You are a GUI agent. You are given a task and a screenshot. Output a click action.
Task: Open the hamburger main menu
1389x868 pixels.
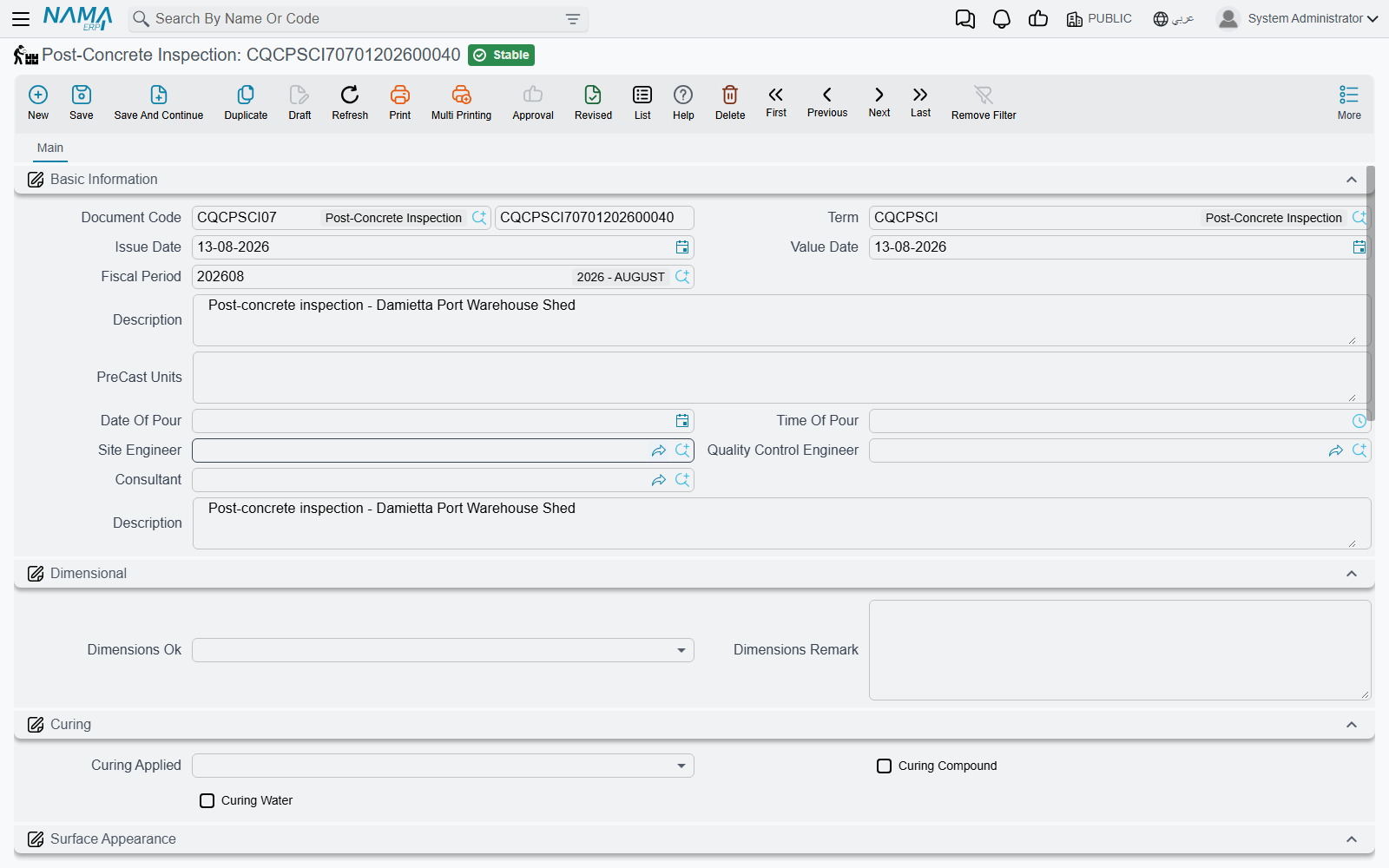[21, 18]
